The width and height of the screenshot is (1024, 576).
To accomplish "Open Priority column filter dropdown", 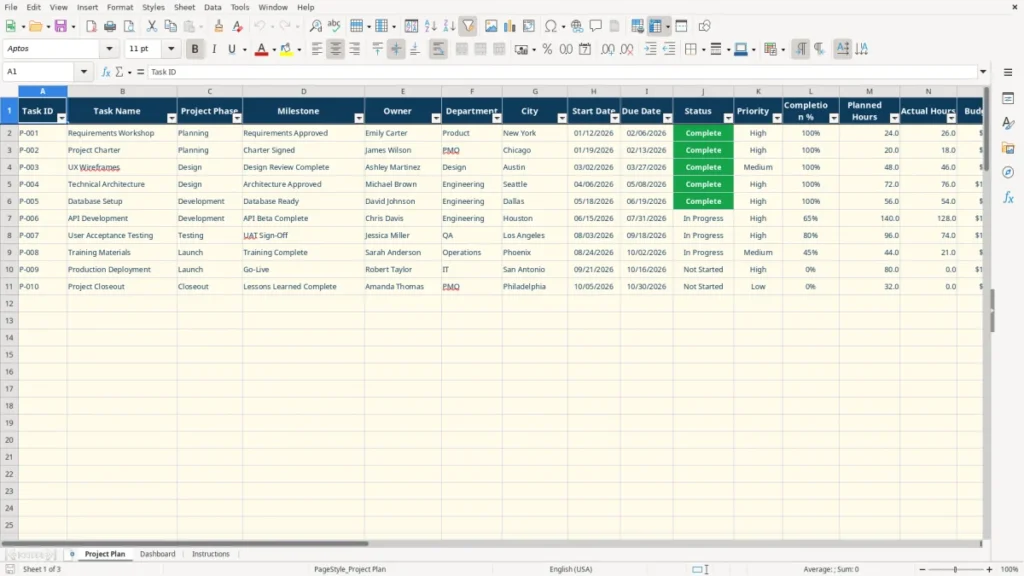I will [x=776, y=118].
